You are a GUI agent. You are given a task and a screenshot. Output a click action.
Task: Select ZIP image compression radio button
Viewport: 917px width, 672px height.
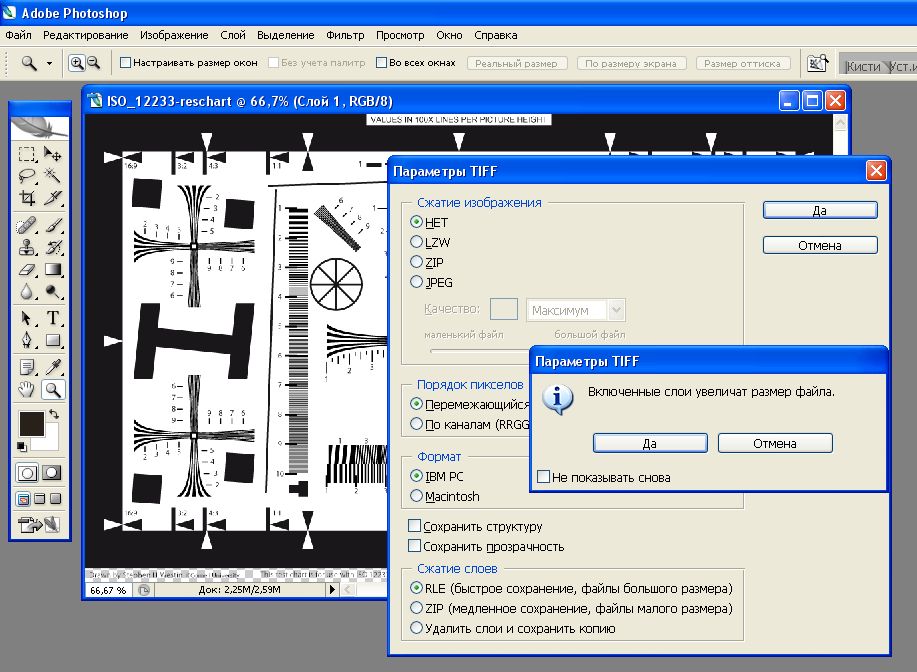pyautogui.click(x=416, y=261)
